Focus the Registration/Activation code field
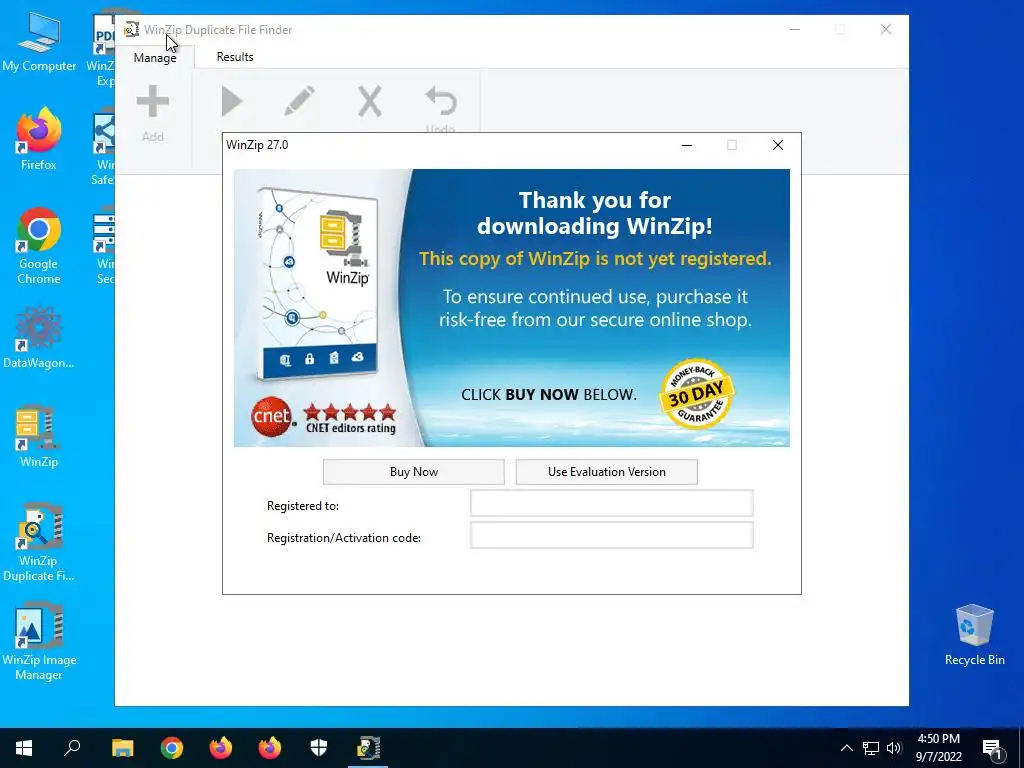This screenshot has width=1024, height=768. coord(612,536)
